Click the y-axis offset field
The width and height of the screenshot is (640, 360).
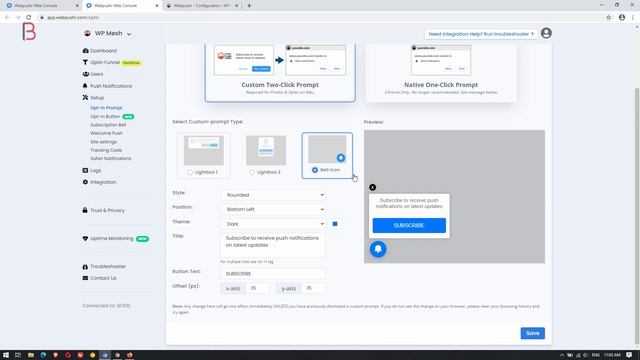pyautogui.click(x=313, y=288)
